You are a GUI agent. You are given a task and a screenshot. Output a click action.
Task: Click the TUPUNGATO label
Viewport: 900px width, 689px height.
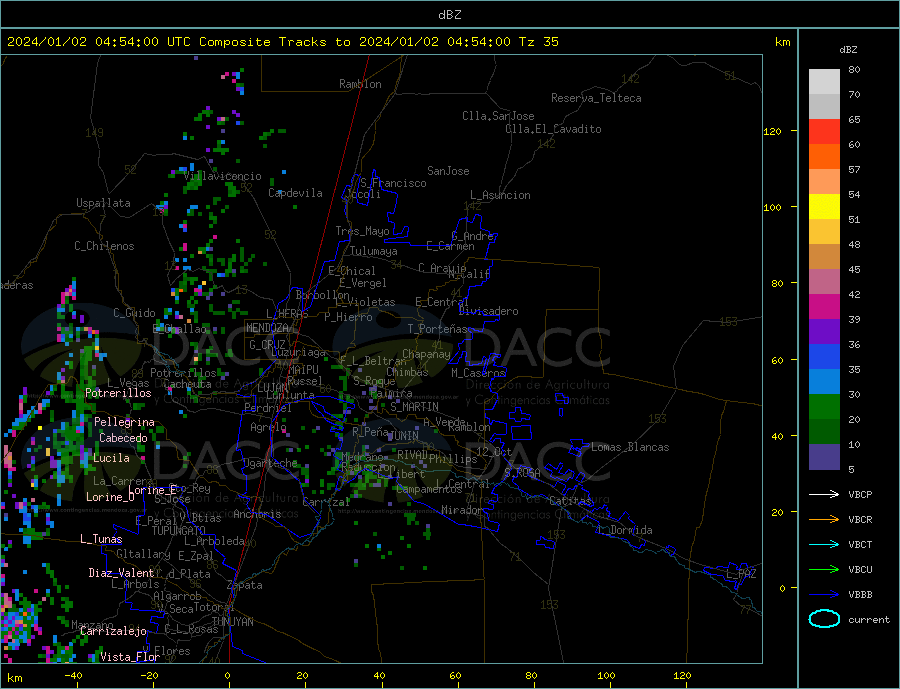[x=179, y=531]
